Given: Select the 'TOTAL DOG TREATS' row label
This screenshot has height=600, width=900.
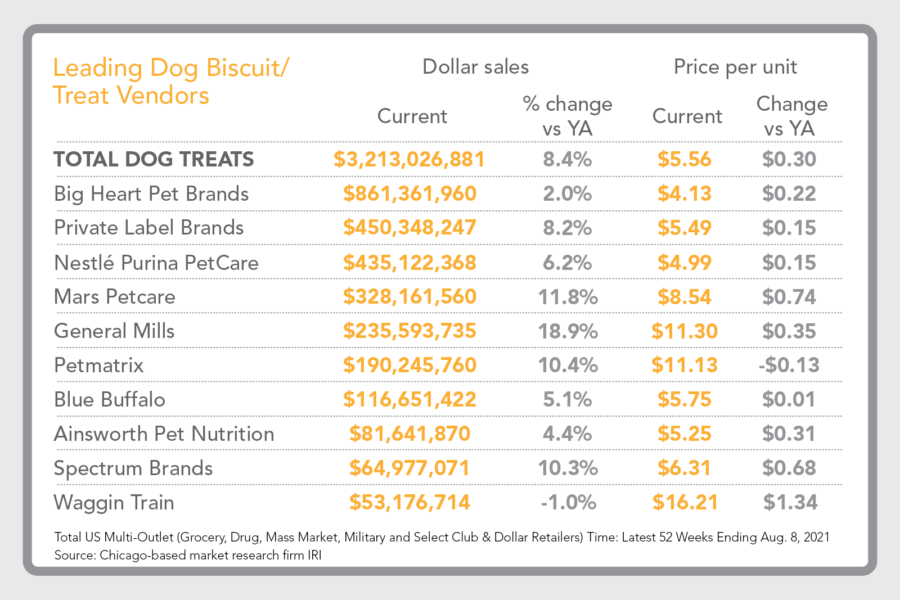Looking at the screenshot, I should pos(154,159).
